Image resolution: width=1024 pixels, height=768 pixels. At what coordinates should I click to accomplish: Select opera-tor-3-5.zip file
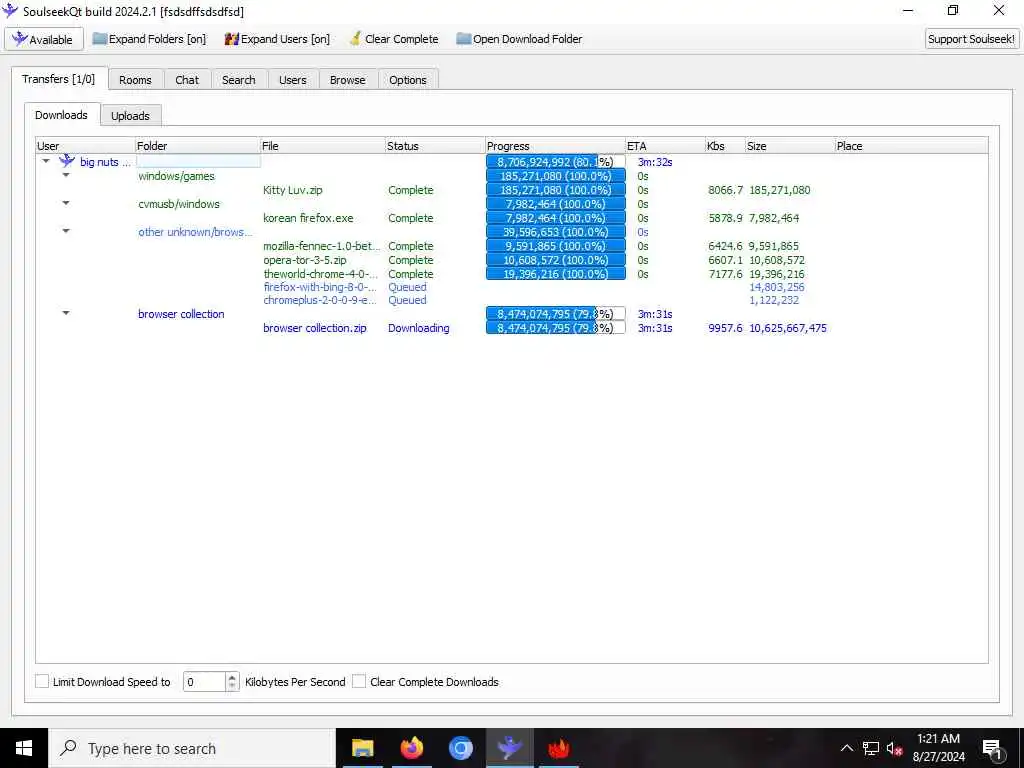coord(305,260)
